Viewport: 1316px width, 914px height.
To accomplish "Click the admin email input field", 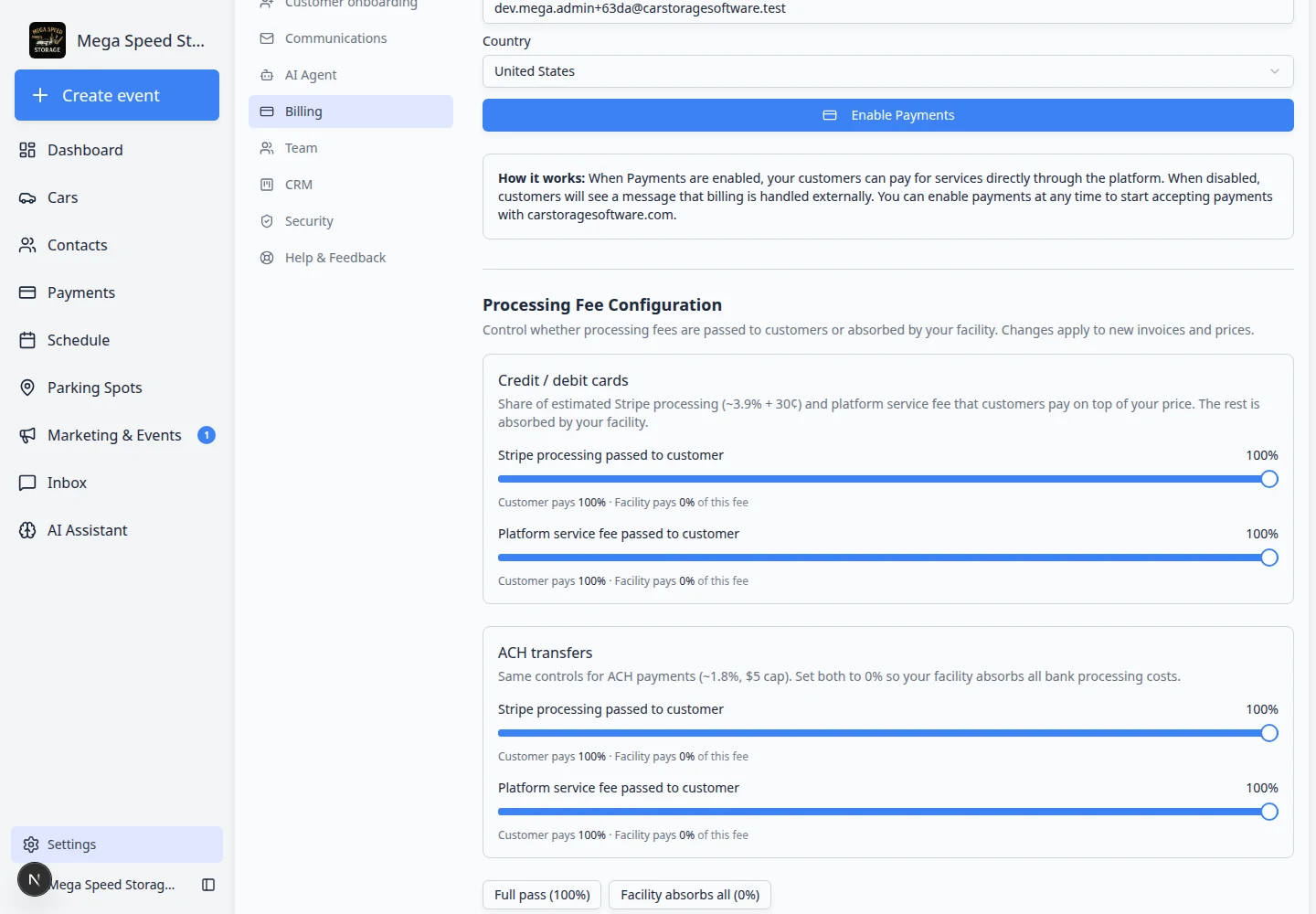I will (887, 9).
